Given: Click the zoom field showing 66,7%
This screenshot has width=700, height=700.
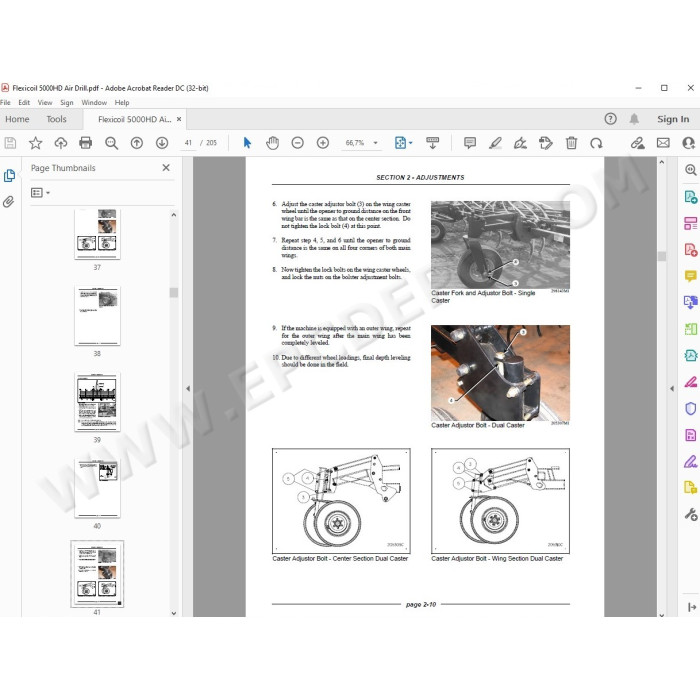Looking at the screenshot, I should tap(355, 143).
